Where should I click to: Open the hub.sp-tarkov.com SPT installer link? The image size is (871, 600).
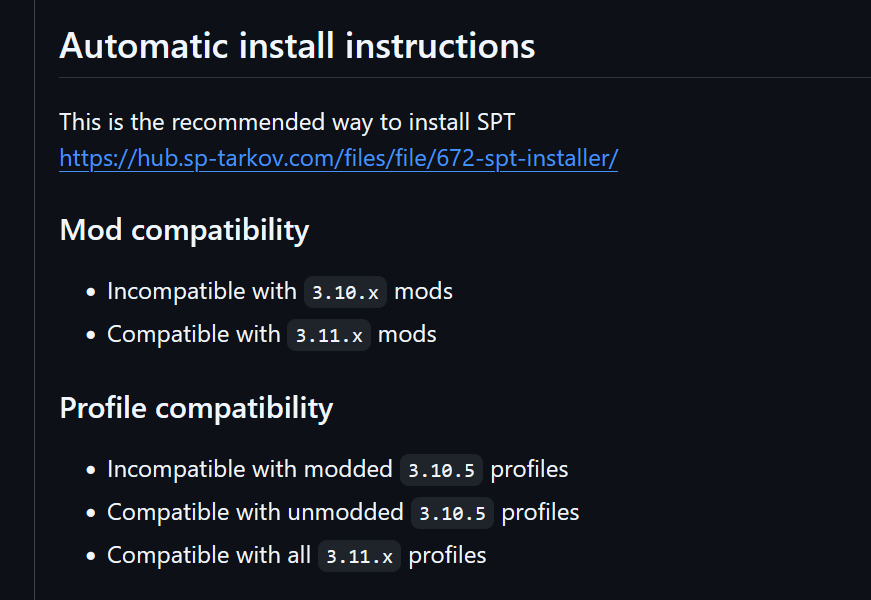click(x=338, y=159)
